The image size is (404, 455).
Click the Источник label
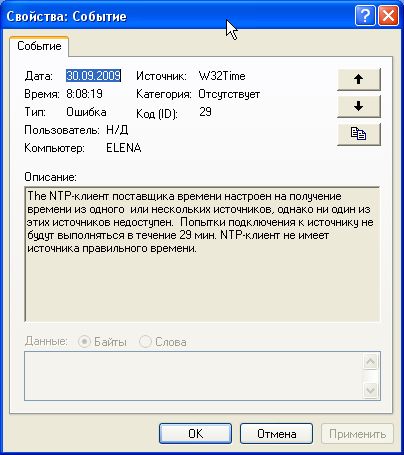[x=162, y=76]
